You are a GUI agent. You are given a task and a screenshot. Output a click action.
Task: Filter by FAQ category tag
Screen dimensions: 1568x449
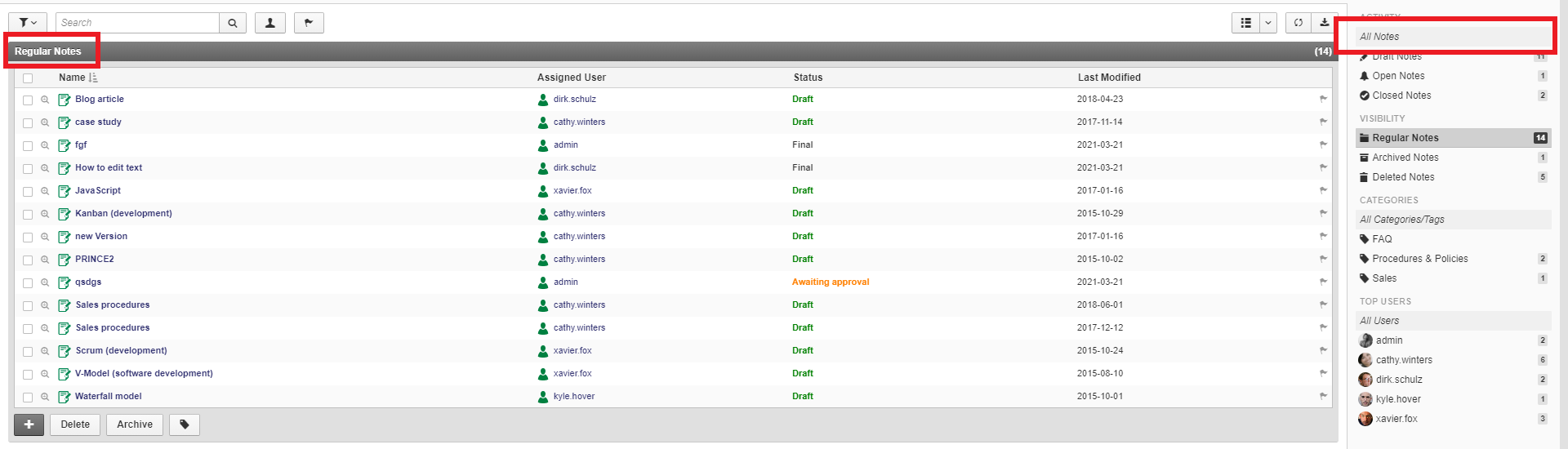point(1454,239)
